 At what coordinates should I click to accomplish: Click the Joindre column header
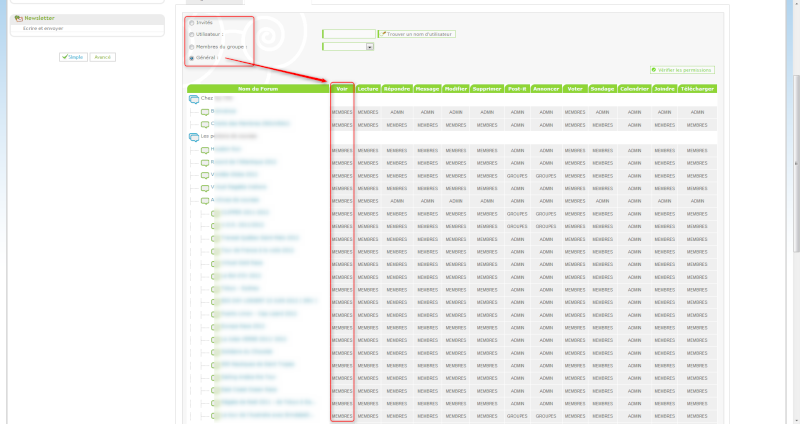coord(664,89)
